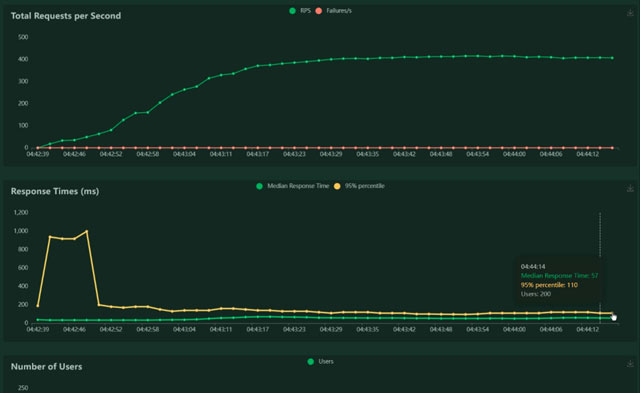Click the 600 y-axis label in Response Times
This screenshot has width=640, height=393.
pos(23,267)
